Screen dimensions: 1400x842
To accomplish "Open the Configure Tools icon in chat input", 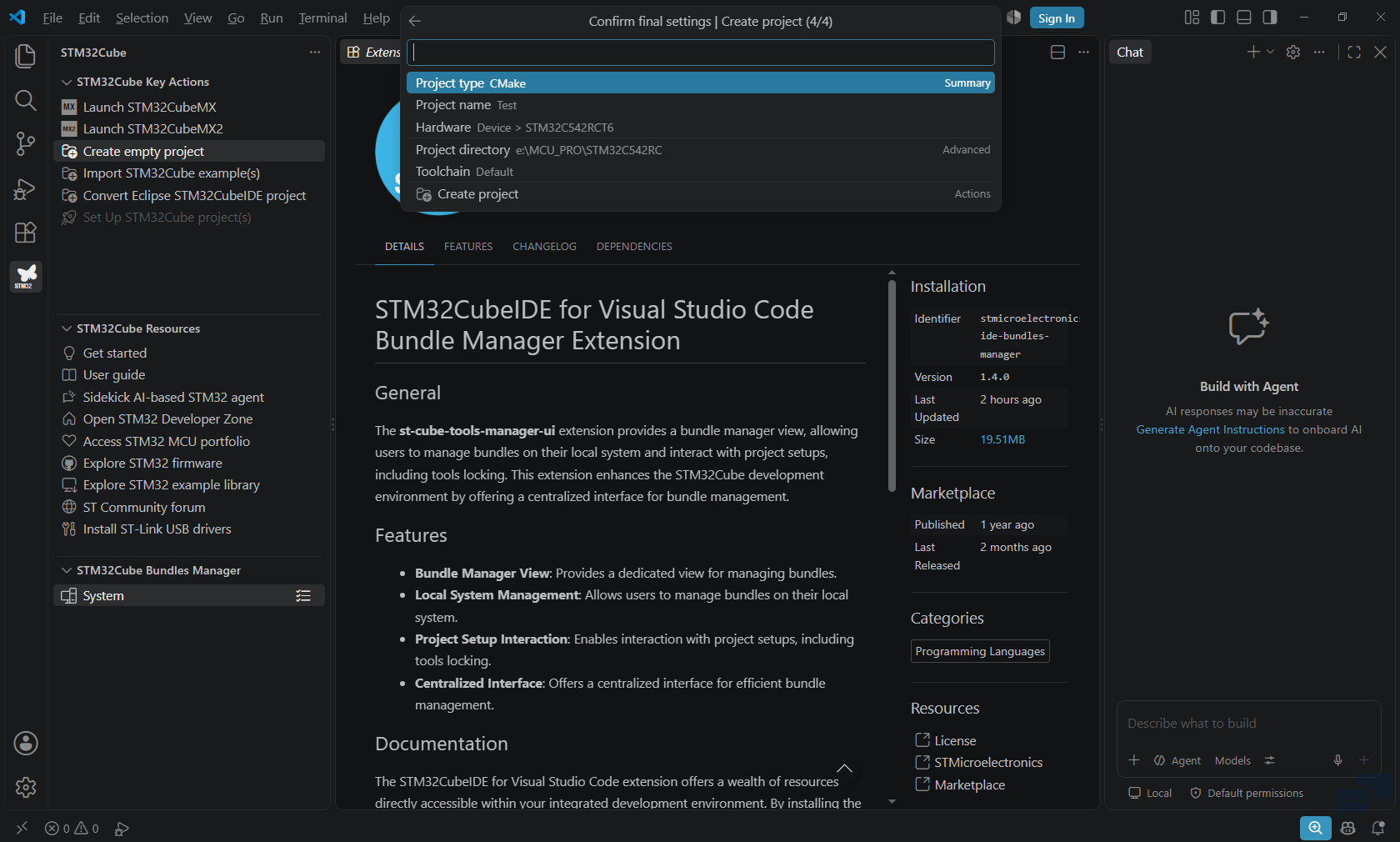I will click(x=1269, y=760).
